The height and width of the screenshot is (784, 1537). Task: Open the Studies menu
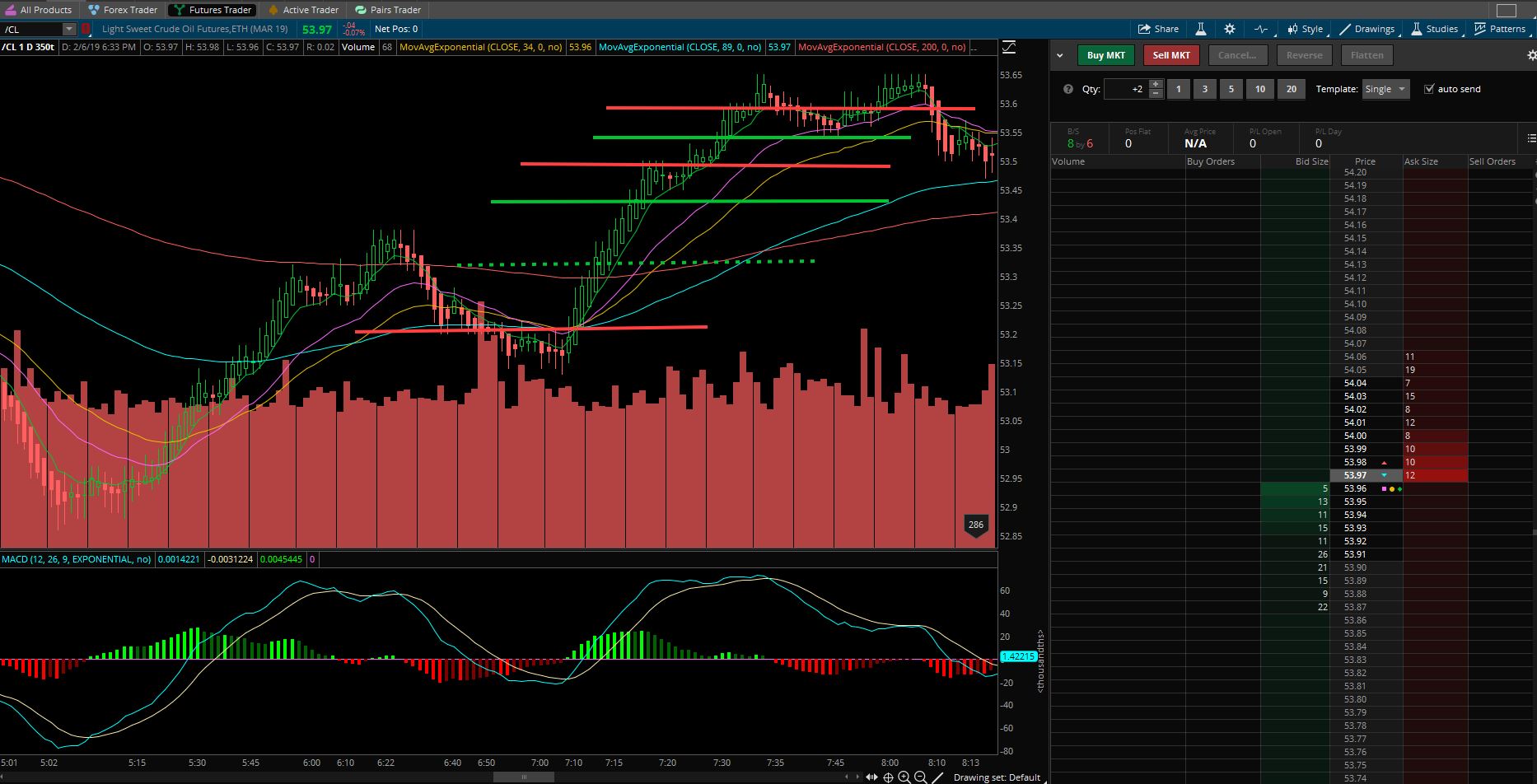1435,29
